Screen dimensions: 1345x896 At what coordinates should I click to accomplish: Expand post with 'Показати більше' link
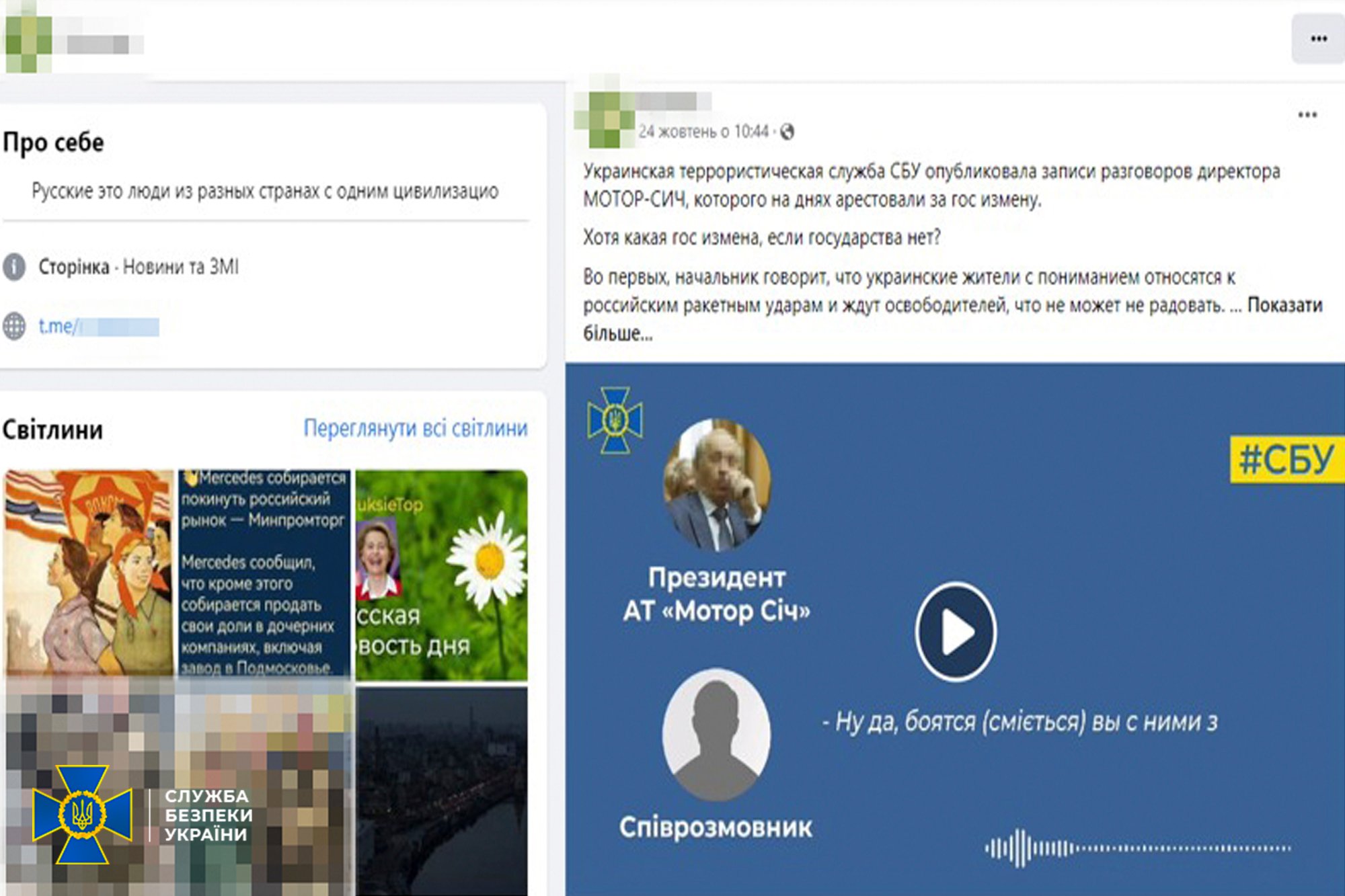pos(1284,305)
